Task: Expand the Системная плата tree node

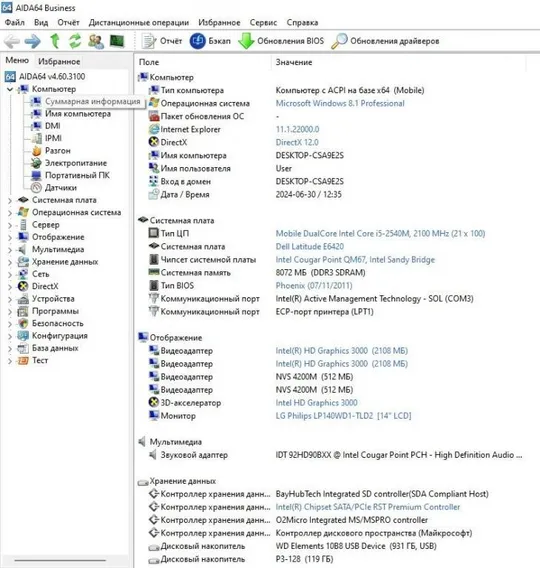Action: 10,200
